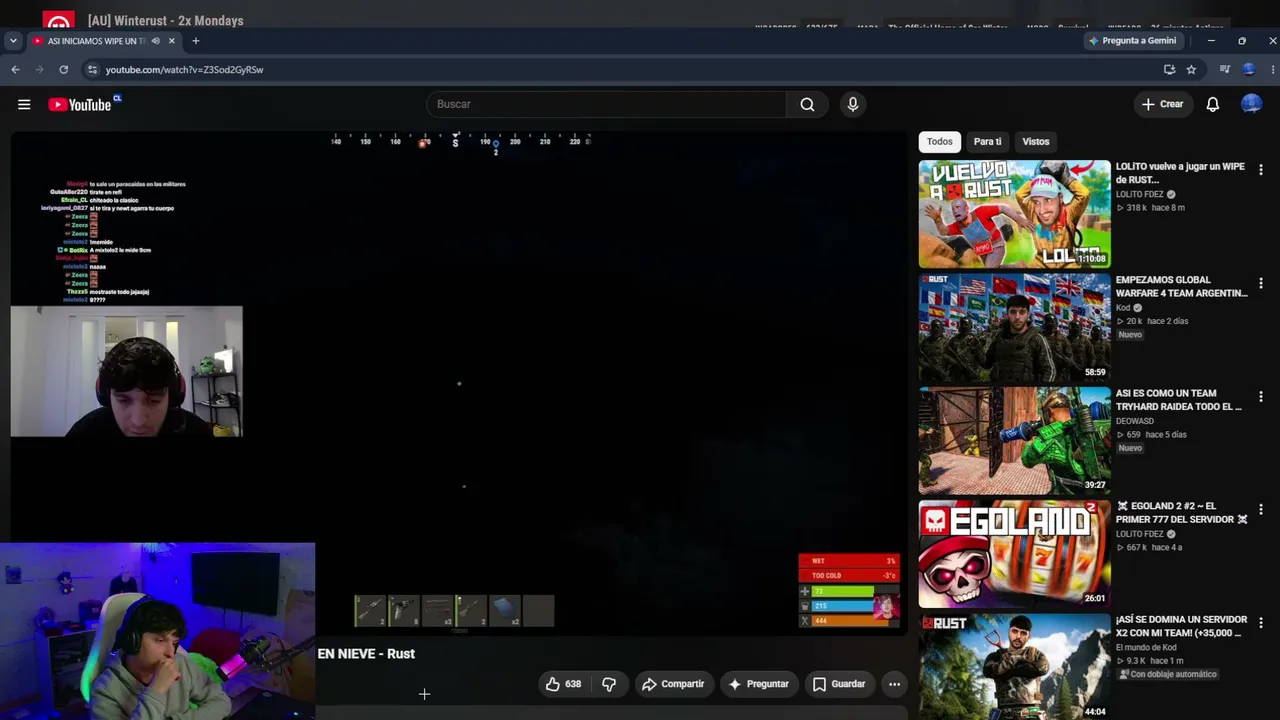The image size is (1280, 720).
Task: Click the install app icon in address bar
Action: [1169, 69]
